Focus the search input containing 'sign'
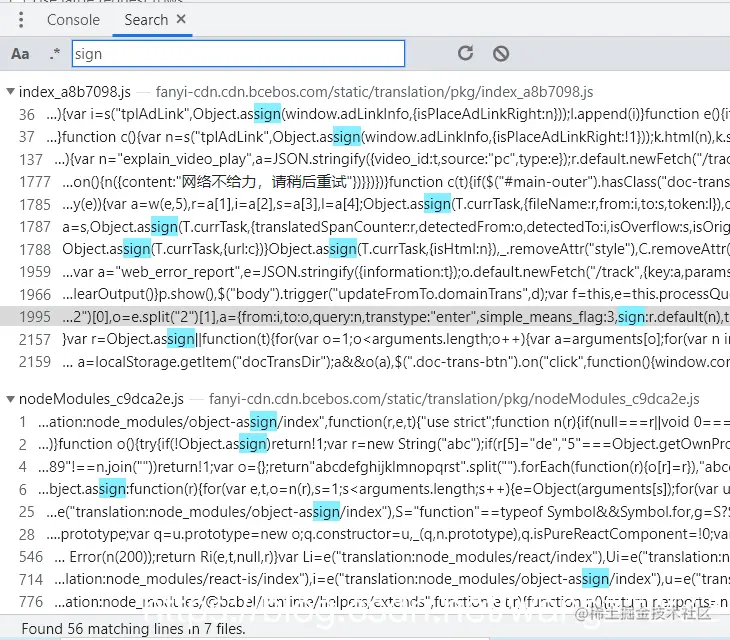730x640 pixels. [238, 54]
